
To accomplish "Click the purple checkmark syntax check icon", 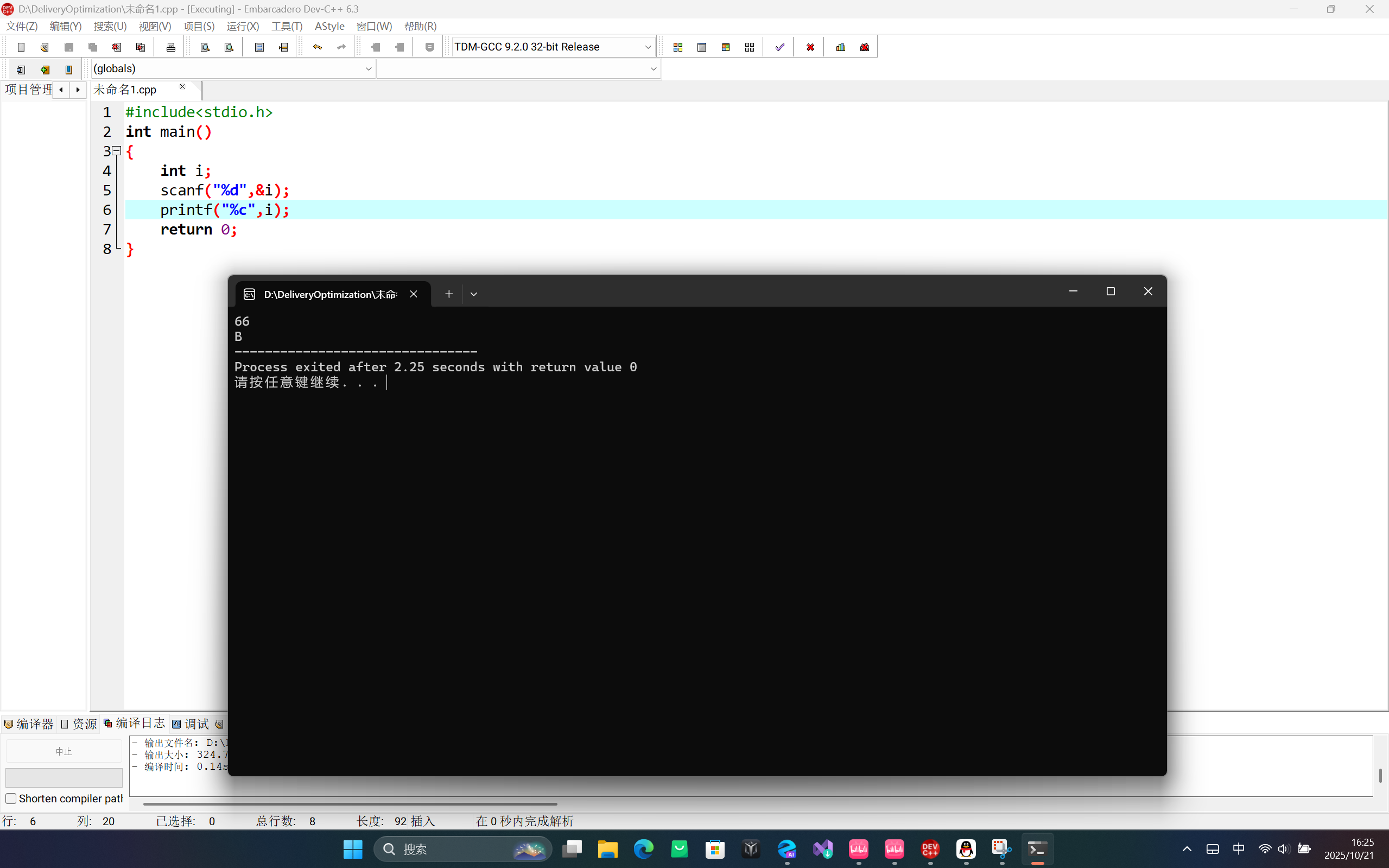I will [x=779, y=47].
